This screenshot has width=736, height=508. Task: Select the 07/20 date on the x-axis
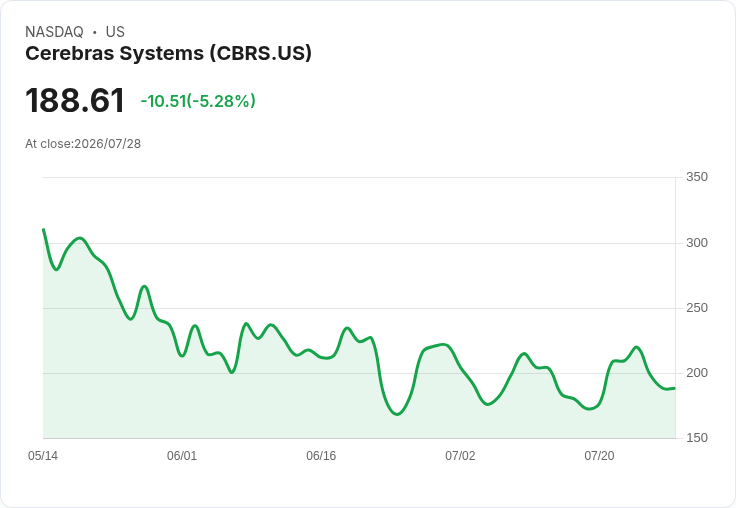pyautogui.click(x=599, y=455)
